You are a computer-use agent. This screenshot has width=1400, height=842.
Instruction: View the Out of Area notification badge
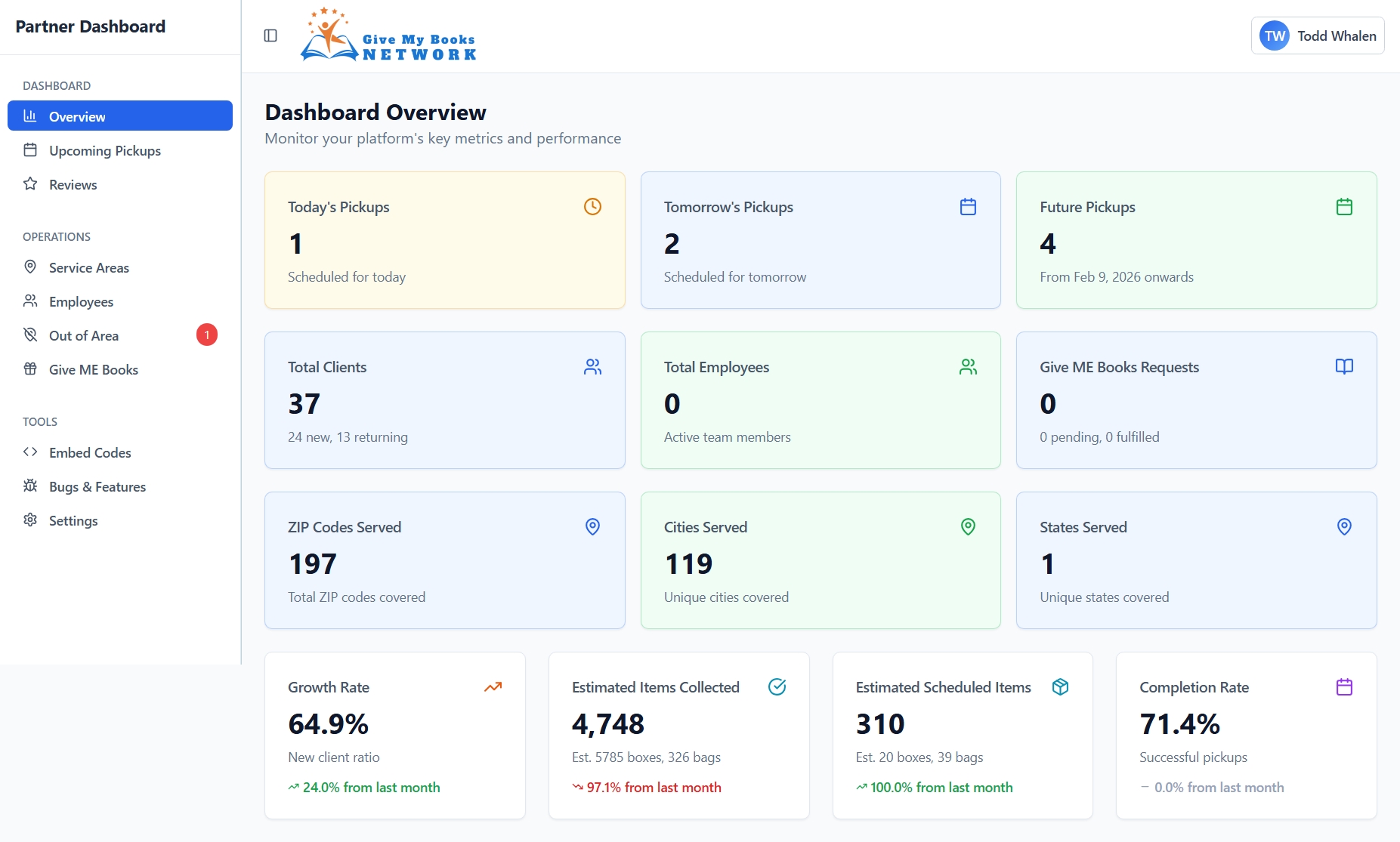pos(206,335)
